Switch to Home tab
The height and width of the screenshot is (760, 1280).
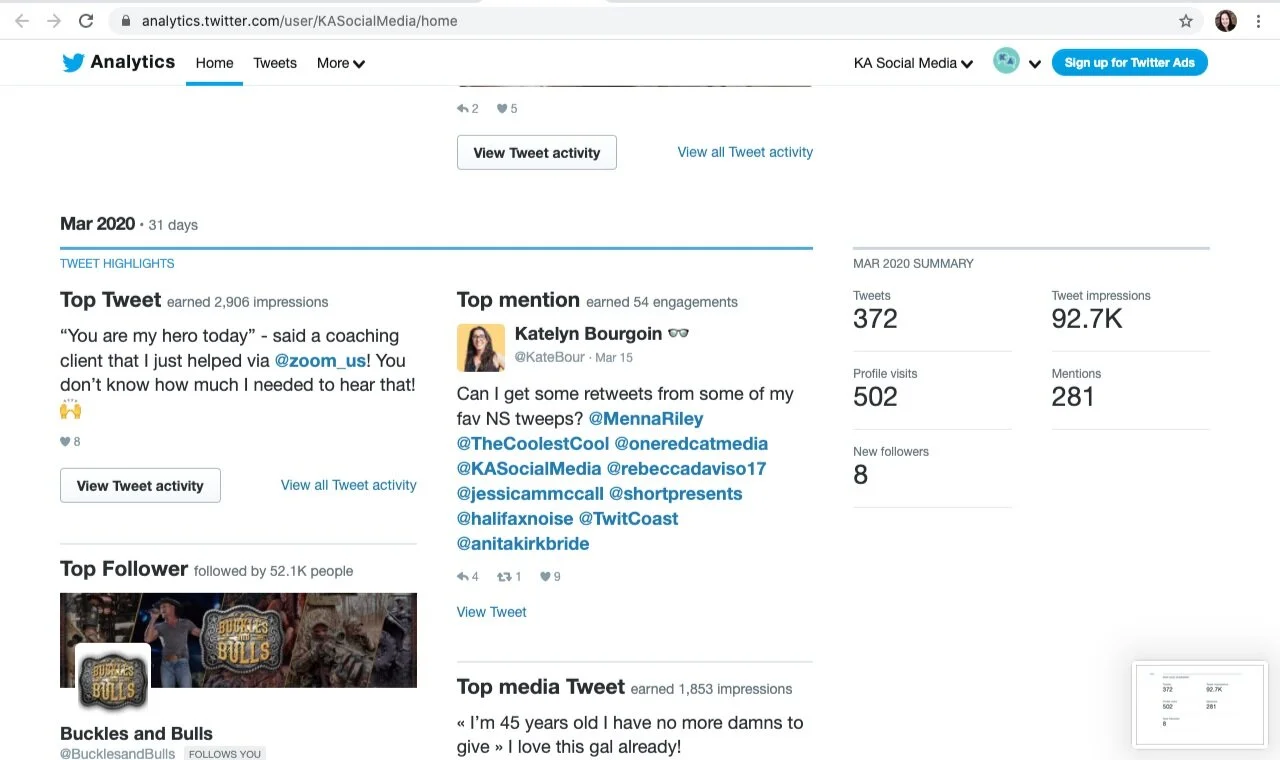214,63
